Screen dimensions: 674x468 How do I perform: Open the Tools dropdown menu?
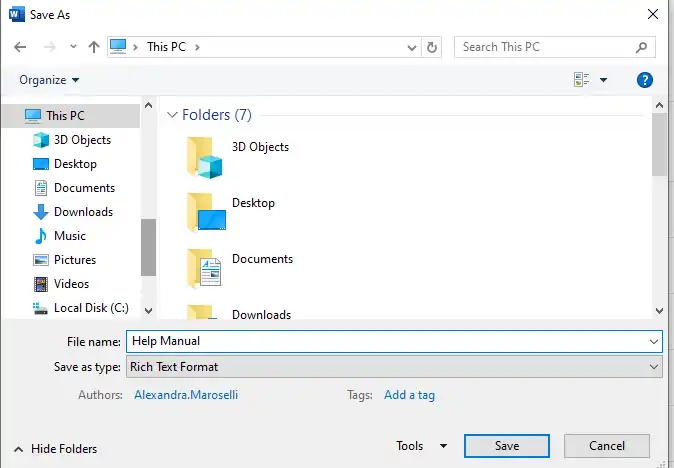coord(421,446)
